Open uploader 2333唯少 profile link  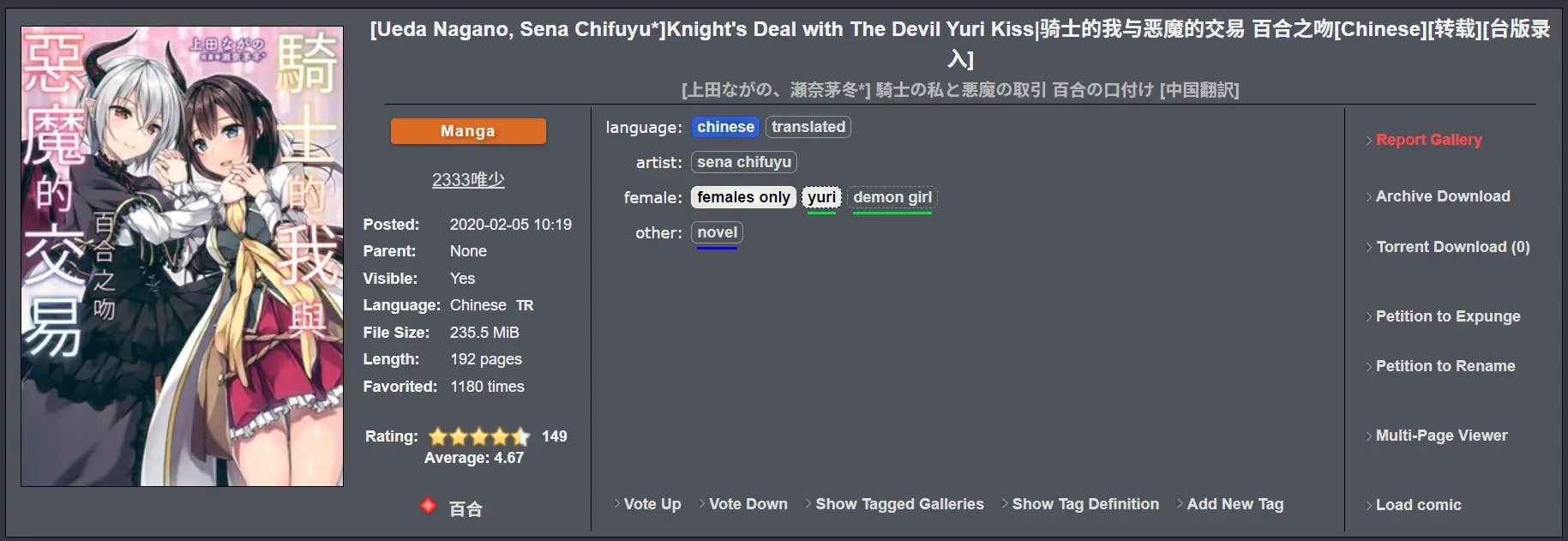[468, 180]
